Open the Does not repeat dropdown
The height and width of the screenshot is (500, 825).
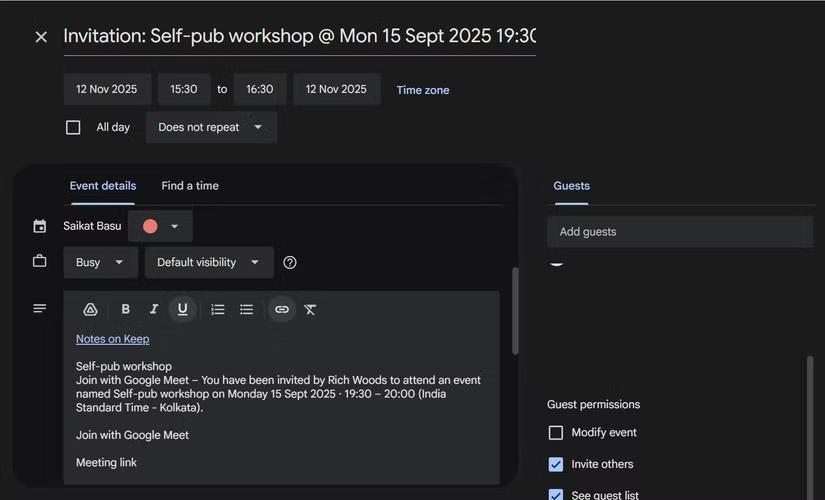[x=211, y=127]
